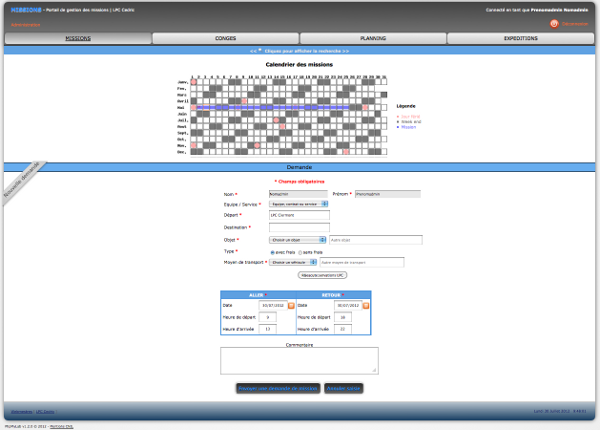The height and width of the screenshot is (430, 600).
Task: Switch to the CONGES tab
Action: click(225, 38)
